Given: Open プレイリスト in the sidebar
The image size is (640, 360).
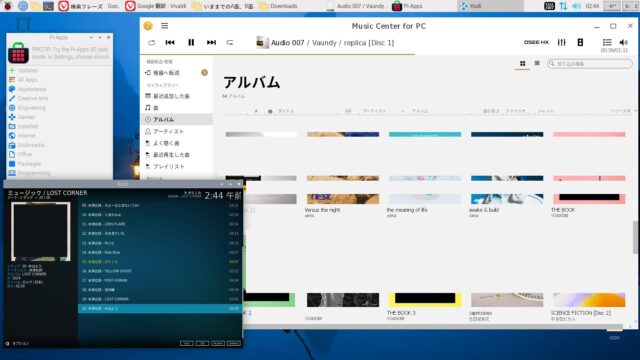Looking at the screenshot, I should (x=176, y=167).
